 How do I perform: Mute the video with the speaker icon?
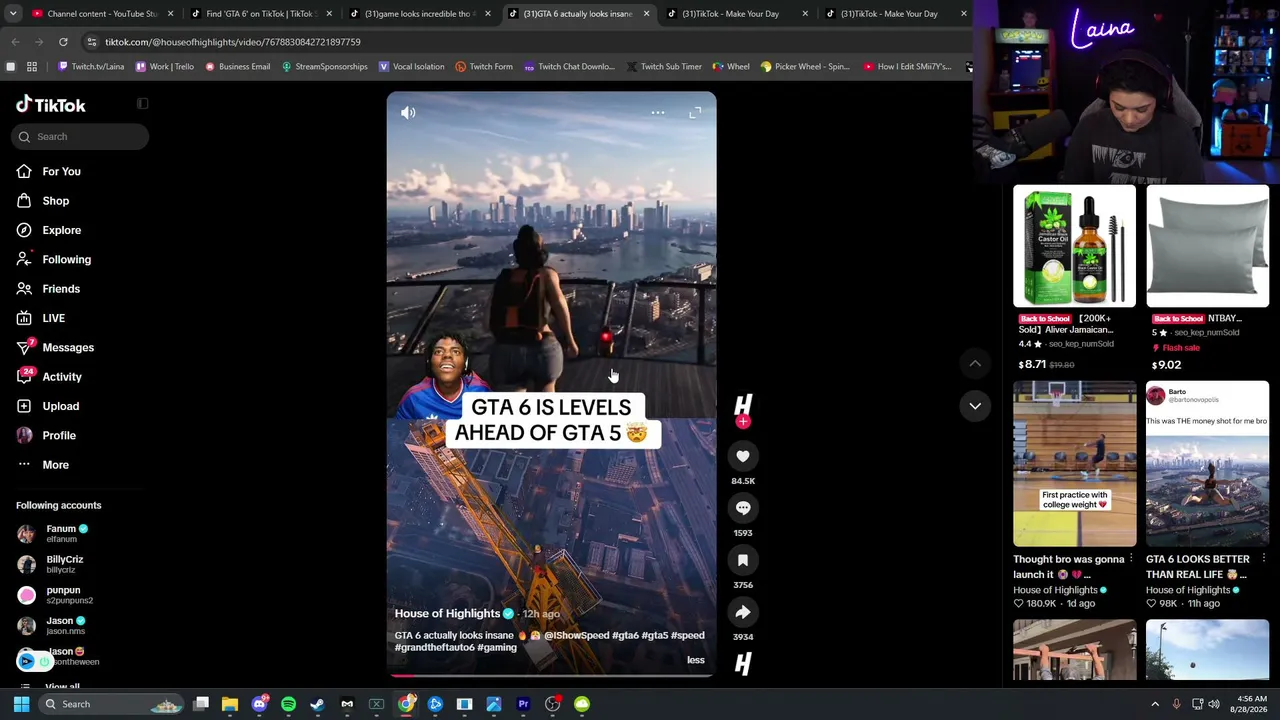[x=408, y=113]
